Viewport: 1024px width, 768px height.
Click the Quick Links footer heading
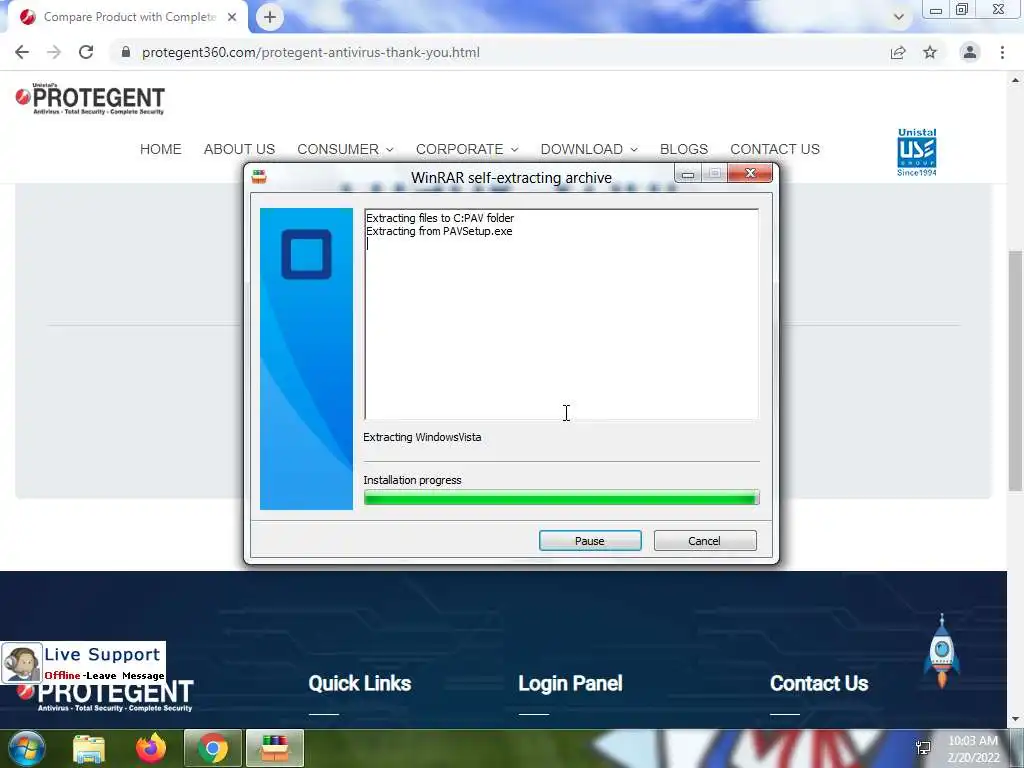pos(360,683)
